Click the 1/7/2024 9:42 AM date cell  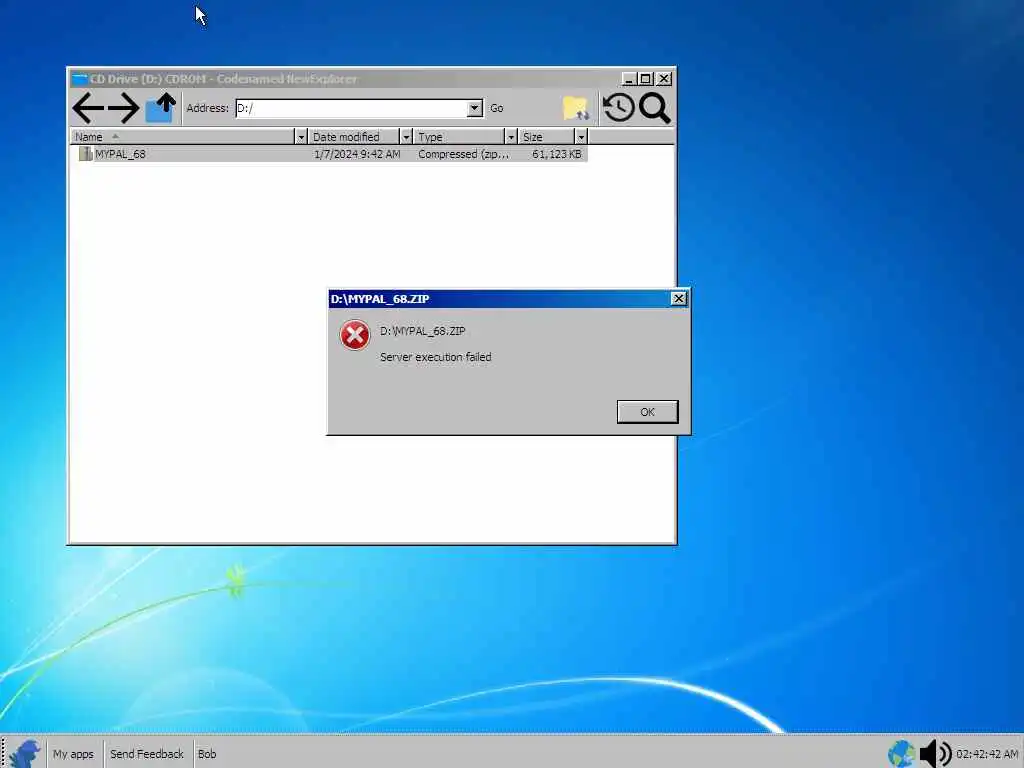(357, 154)
